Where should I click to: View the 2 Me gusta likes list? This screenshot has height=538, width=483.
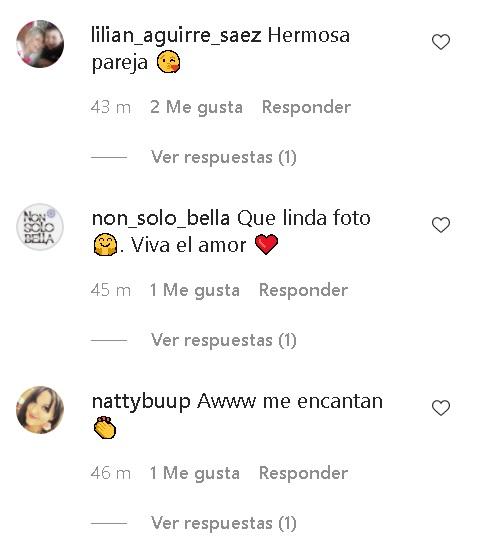click(x=196, y=107)
